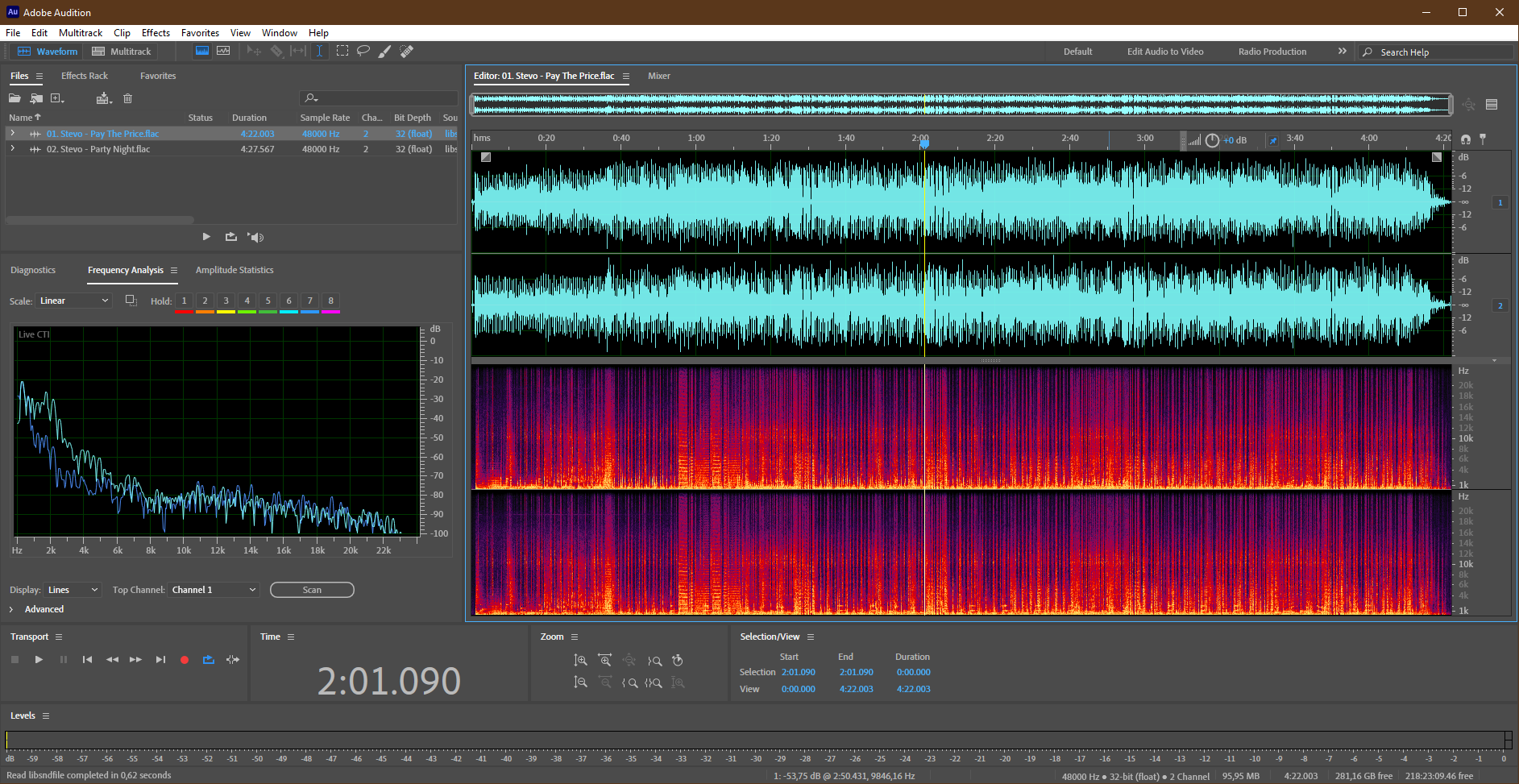
Task: Toggle Auto-Play speaker icon in Files panel
Action: point(255,237)
